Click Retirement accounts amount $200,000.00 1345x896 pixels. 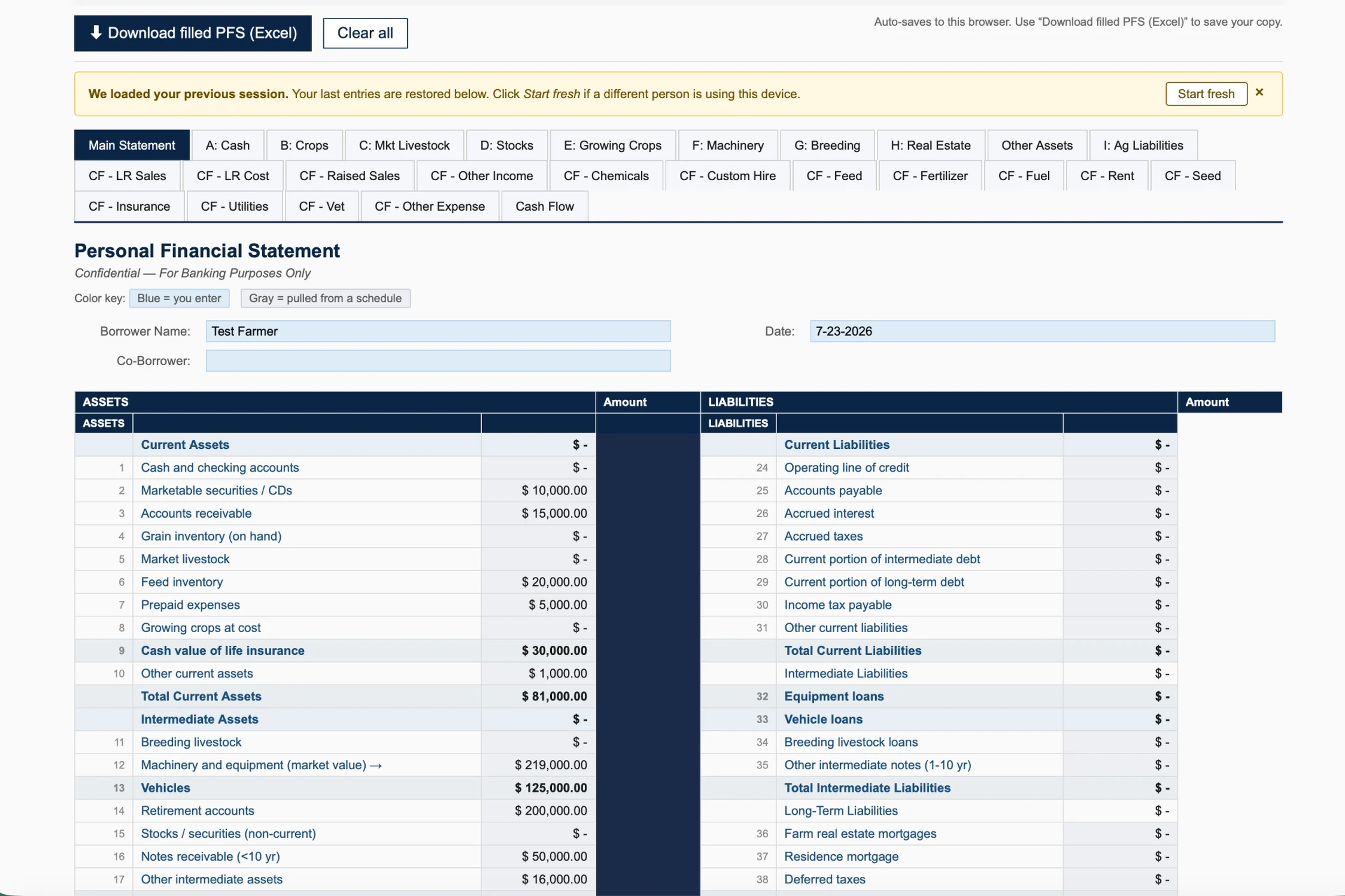pos(538,811)
